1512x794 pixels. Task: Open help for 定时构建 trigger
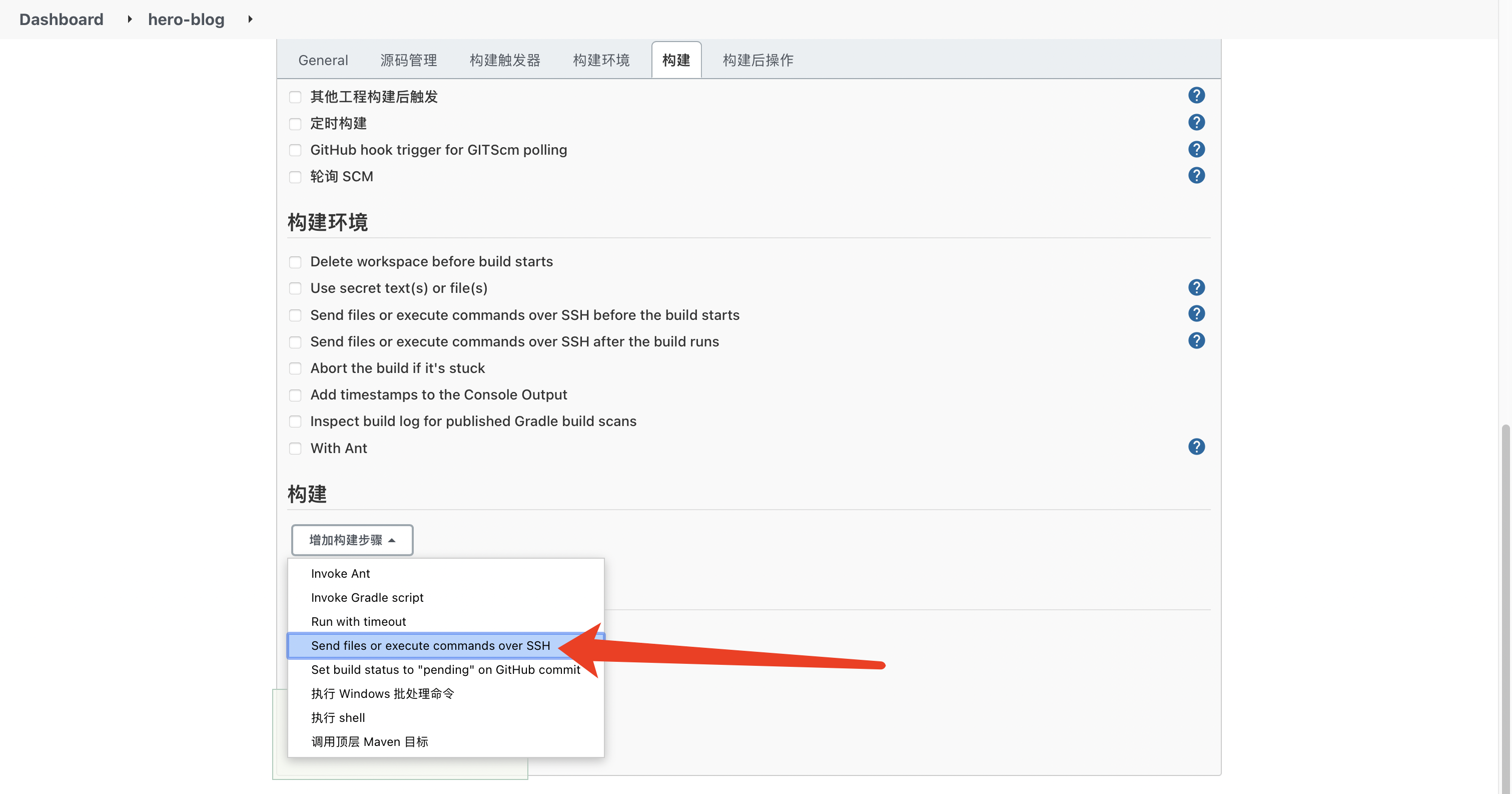coord(1197,122)
